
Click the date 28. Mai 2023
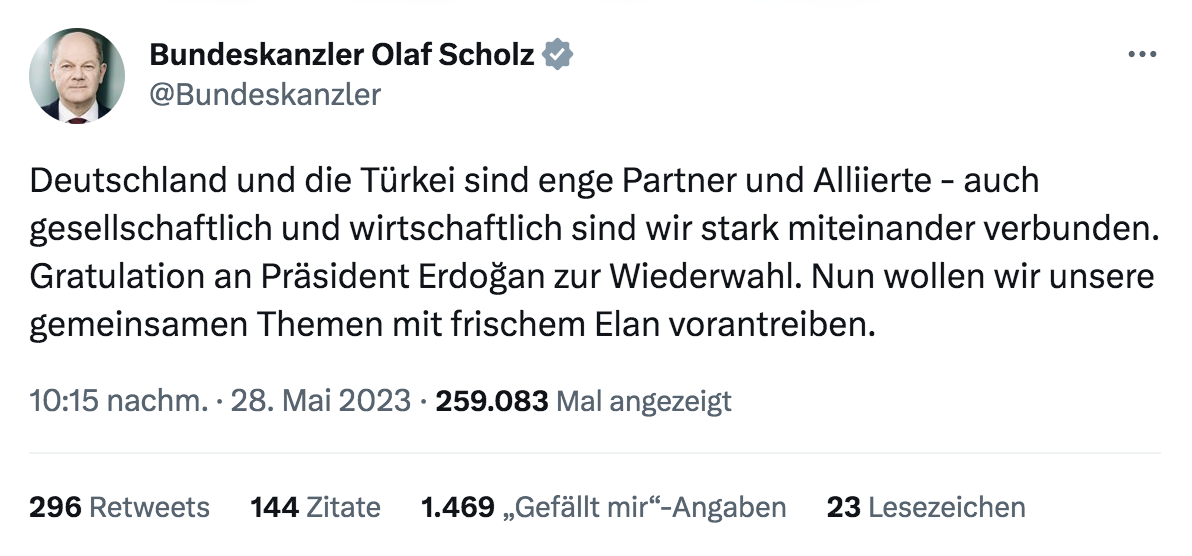point(321,401)
